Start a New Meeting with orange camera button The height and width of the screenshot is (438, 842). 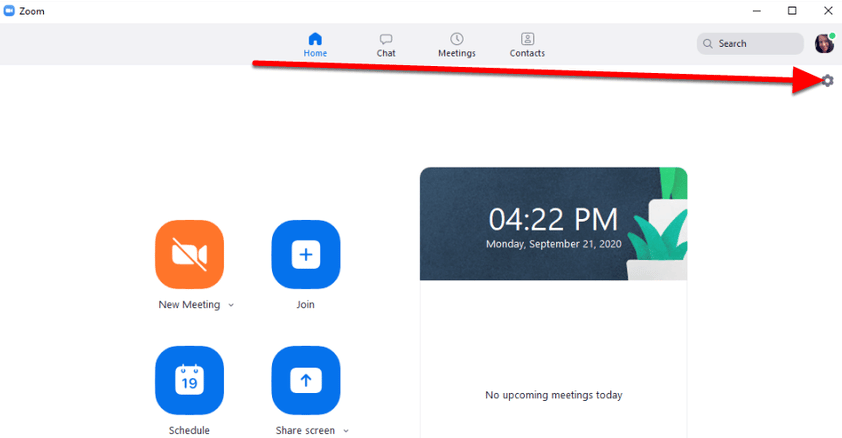pyautogui.click(x=190, y=254)
